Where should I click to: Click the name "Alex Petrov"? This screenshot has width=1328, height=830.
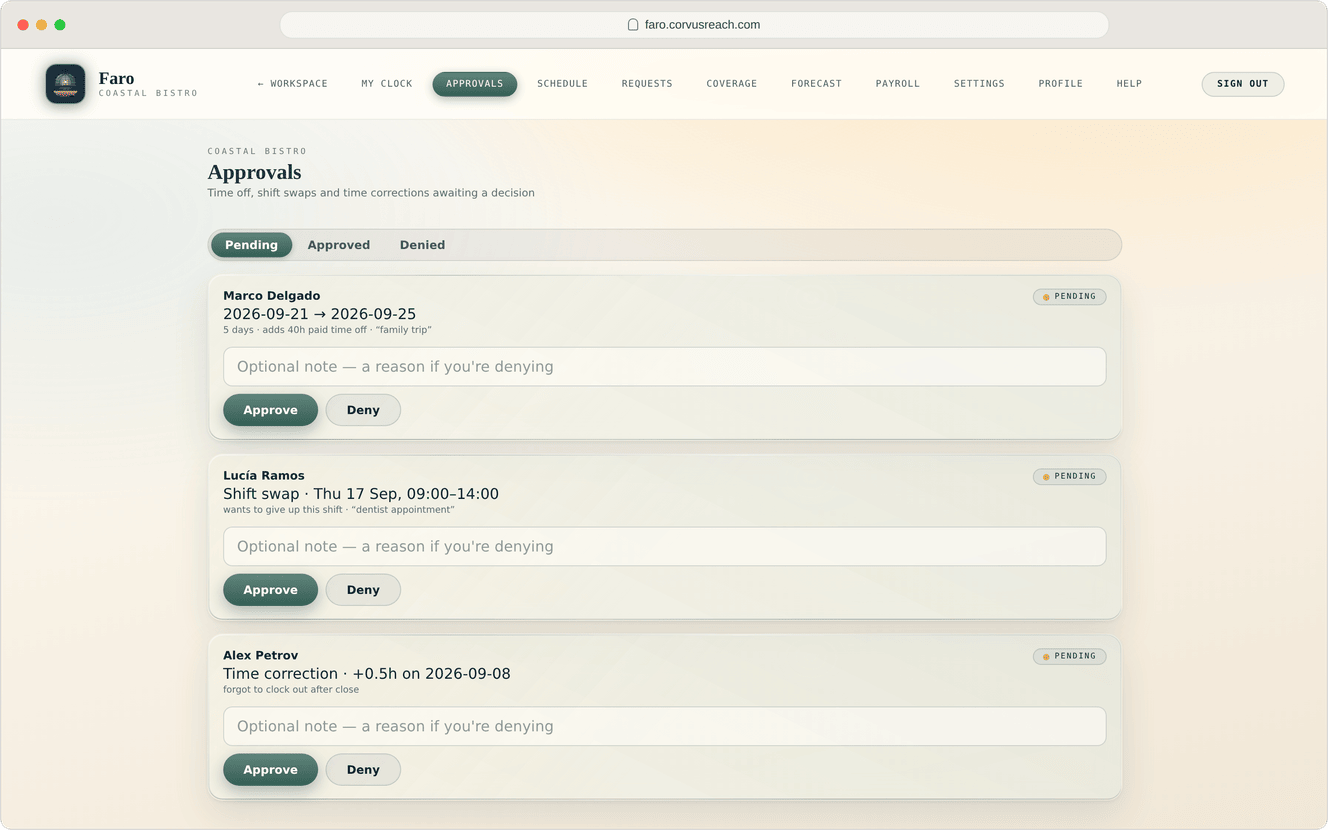click(260, 656)
